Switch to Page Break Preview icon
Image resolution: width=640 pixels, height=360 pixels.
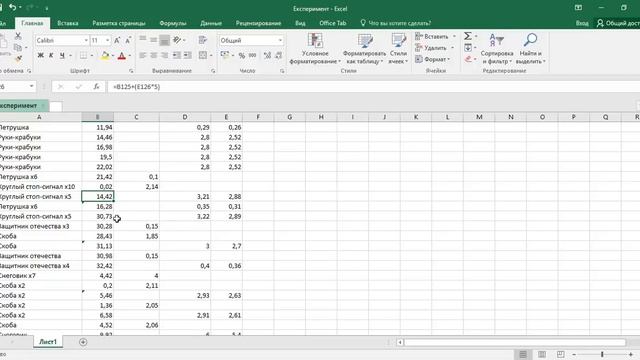coord(560,354)
